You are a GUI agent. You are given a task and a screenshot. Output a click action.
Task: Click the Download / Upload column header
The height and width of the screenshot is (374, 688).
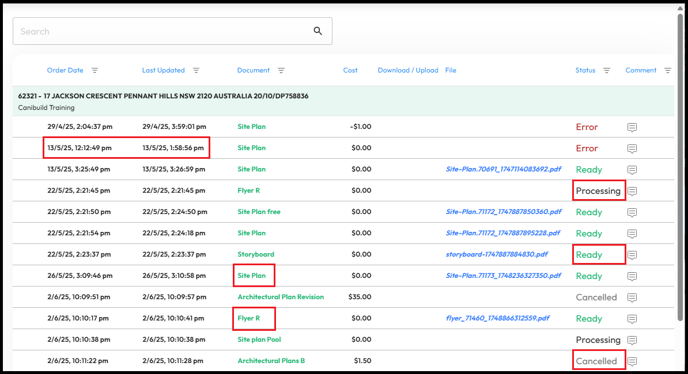click(408, 70)
